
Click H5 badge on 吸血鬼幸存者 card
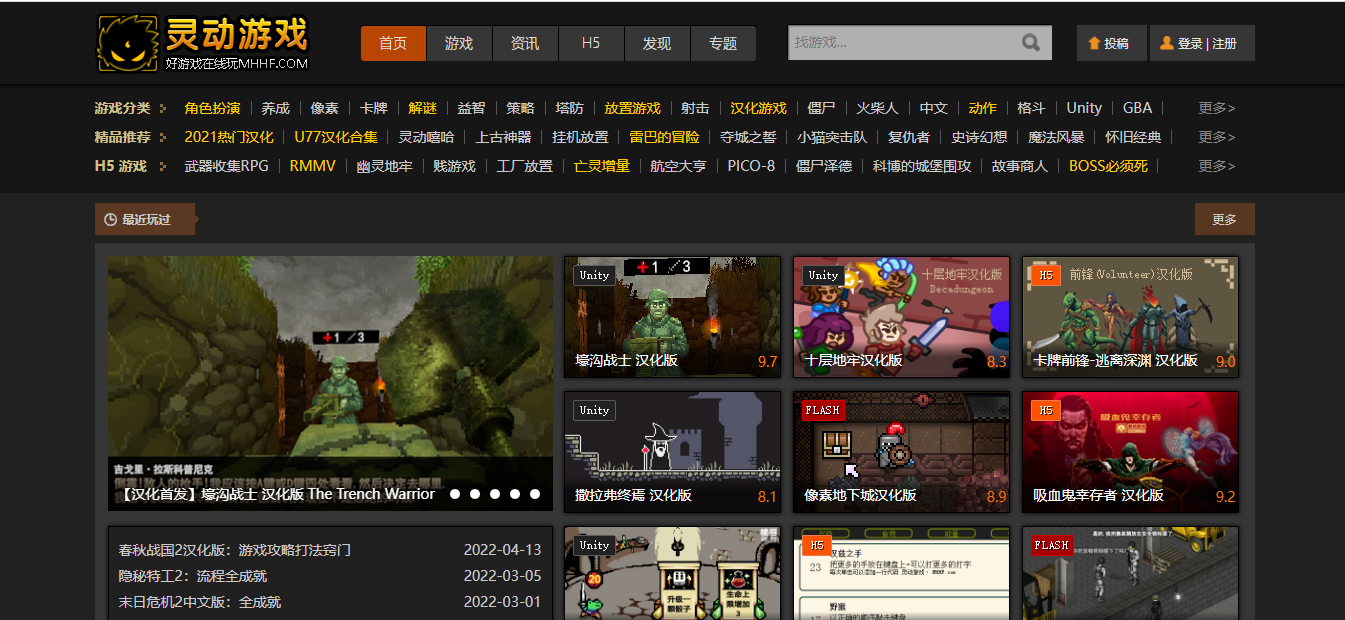coord(1046,410)
